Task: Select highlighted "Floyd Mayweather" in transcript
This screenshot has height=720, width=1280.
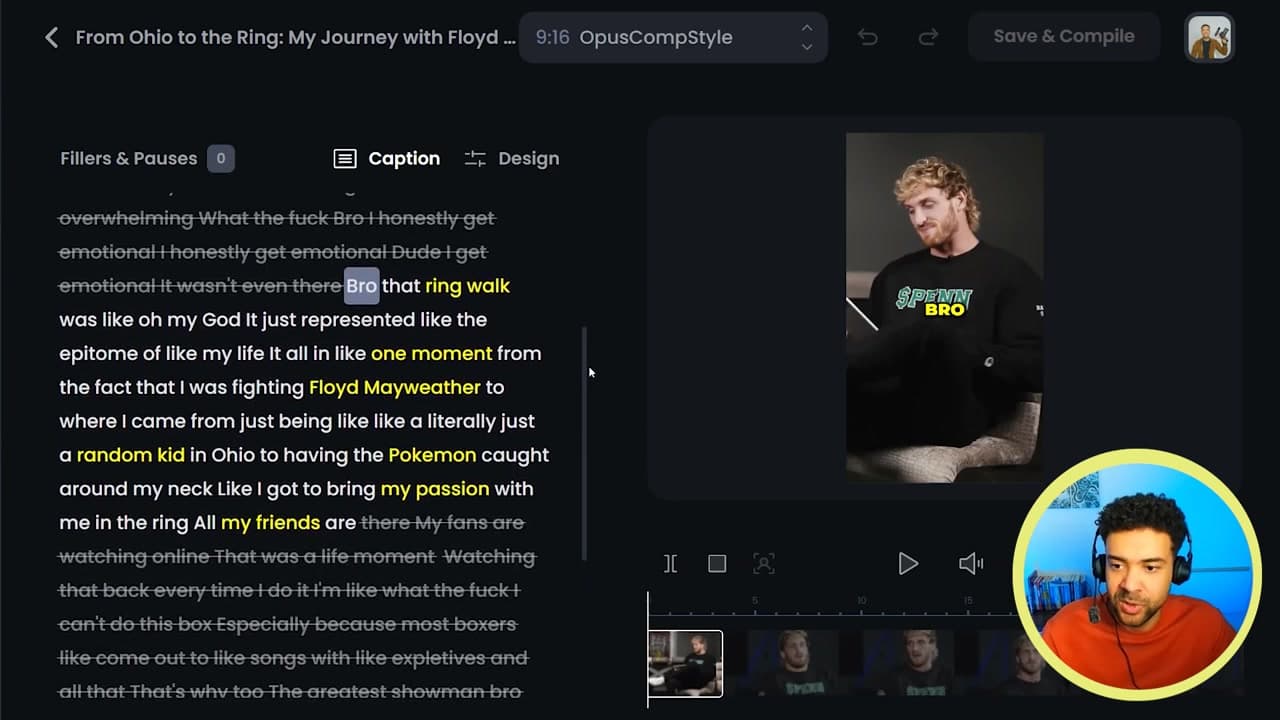Action: (x=395, y=388)
